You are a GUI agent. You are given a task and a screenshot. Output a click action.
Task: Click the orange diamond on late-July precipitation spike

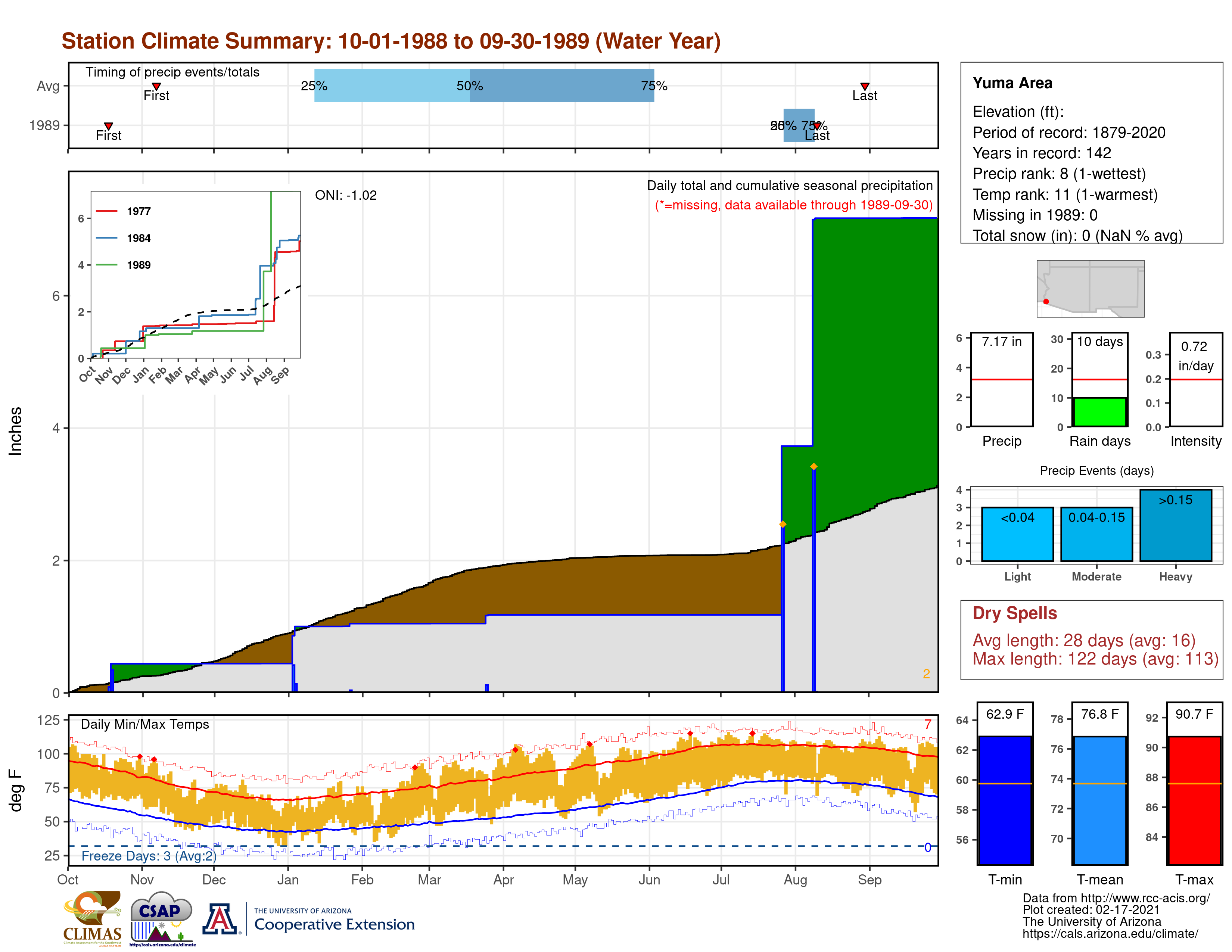[783, 524]
